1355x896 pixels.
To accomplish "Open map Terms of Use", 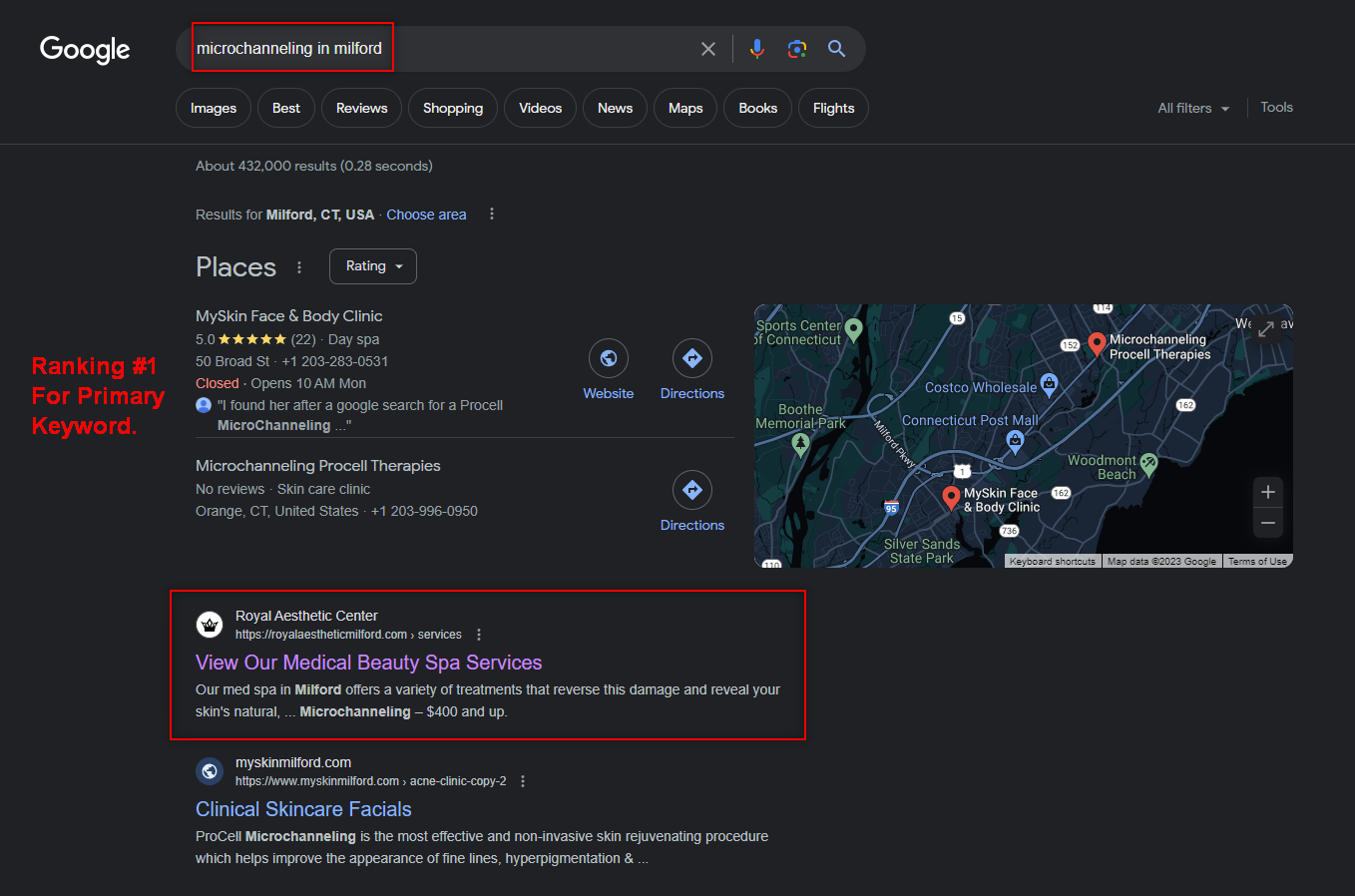I will tap(1257, 562).
